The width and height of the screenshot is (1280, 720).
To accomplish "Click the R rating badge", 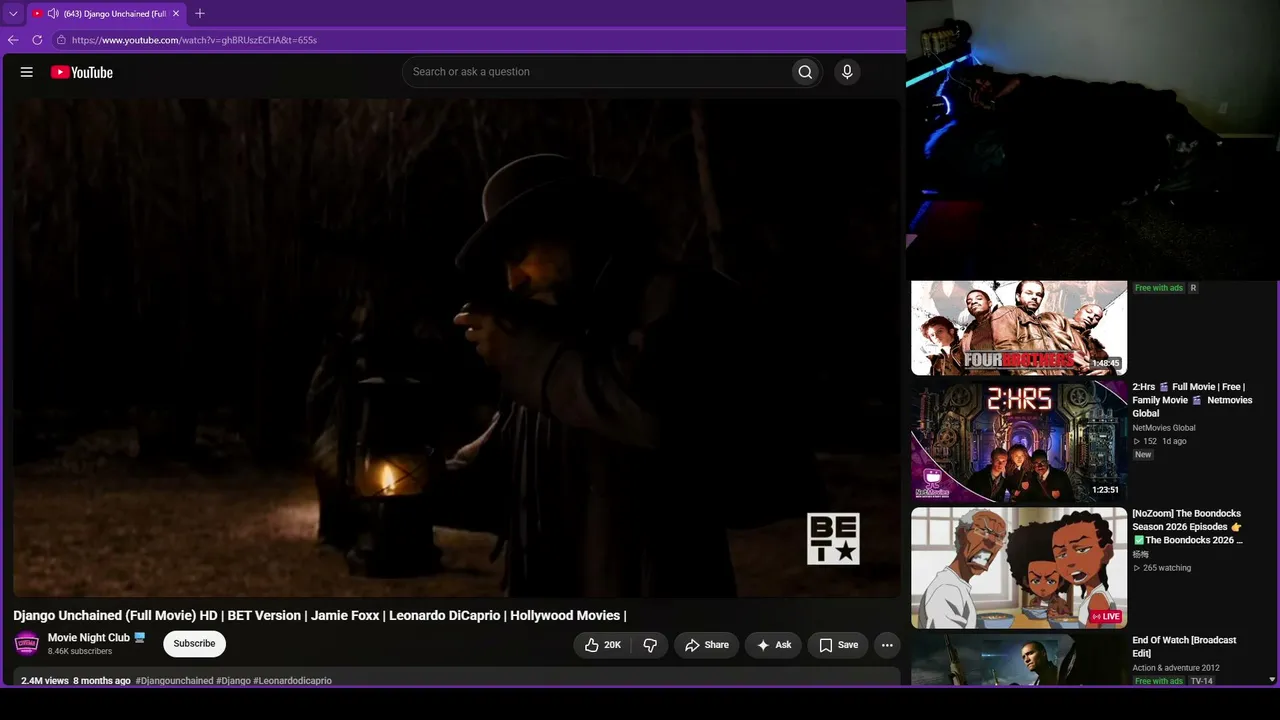I will coord(1193,288).
